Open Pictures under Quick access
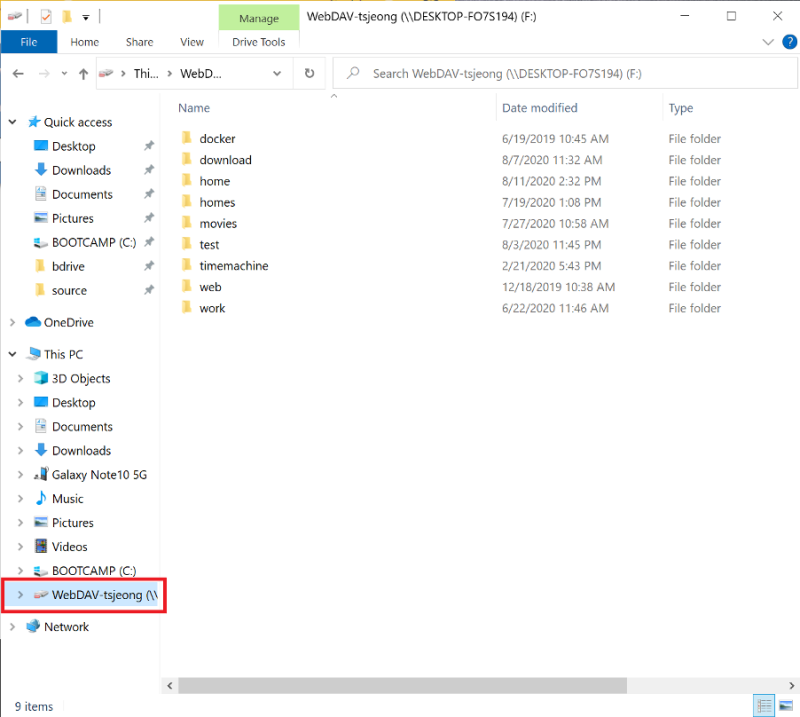 click(73, 218)
